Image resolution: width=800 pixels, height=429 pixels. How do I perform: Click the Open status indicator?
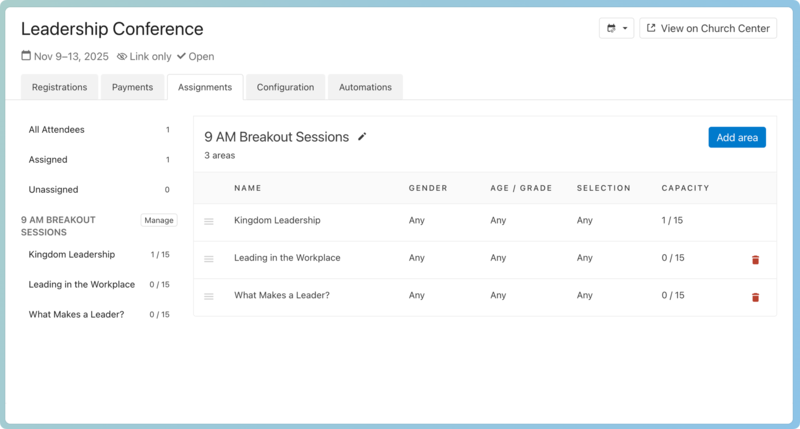[x=196, y=57]
